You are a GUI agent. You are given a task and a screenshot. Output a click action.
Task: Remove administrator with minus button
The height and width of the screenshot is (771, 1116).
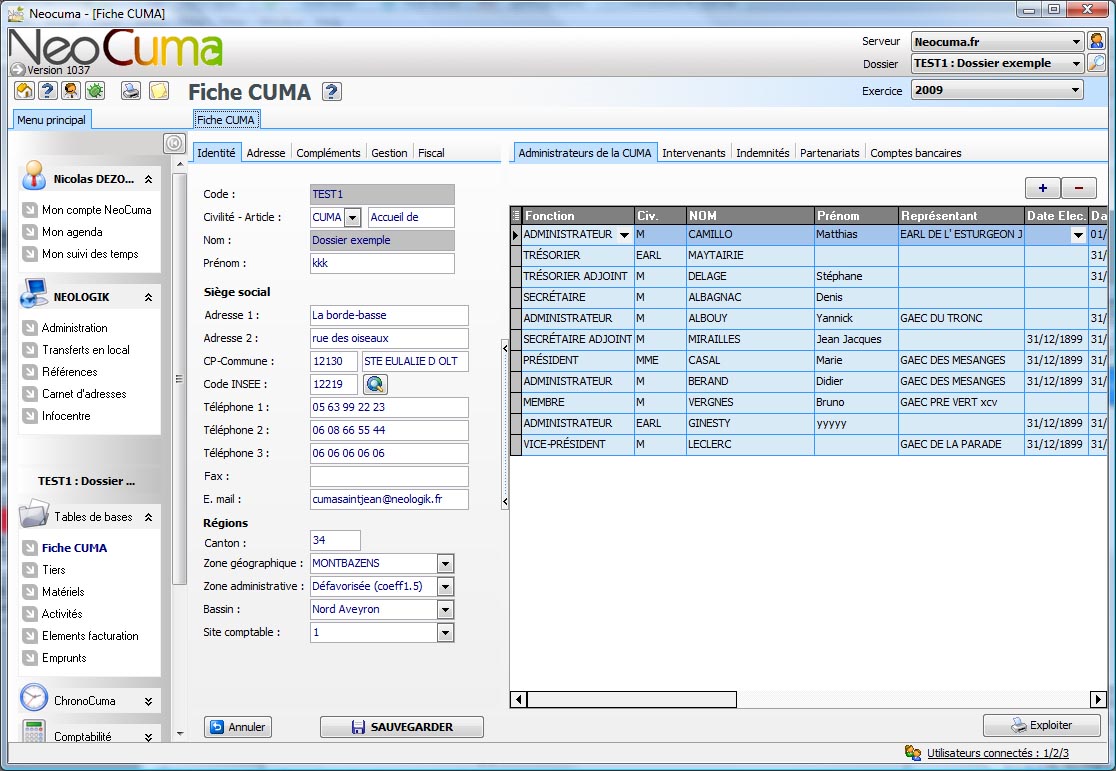click(x=1079, y=188)
